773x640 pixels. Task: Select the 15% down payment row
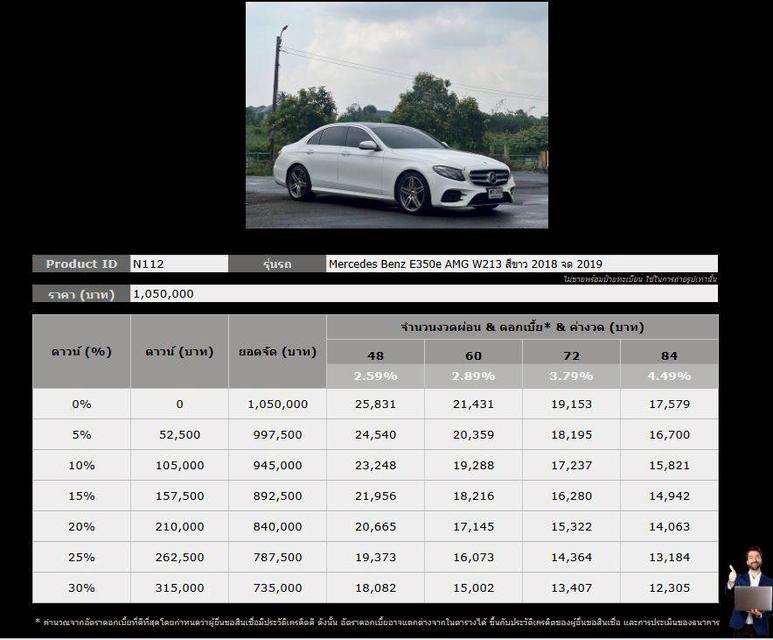point(375,496)
